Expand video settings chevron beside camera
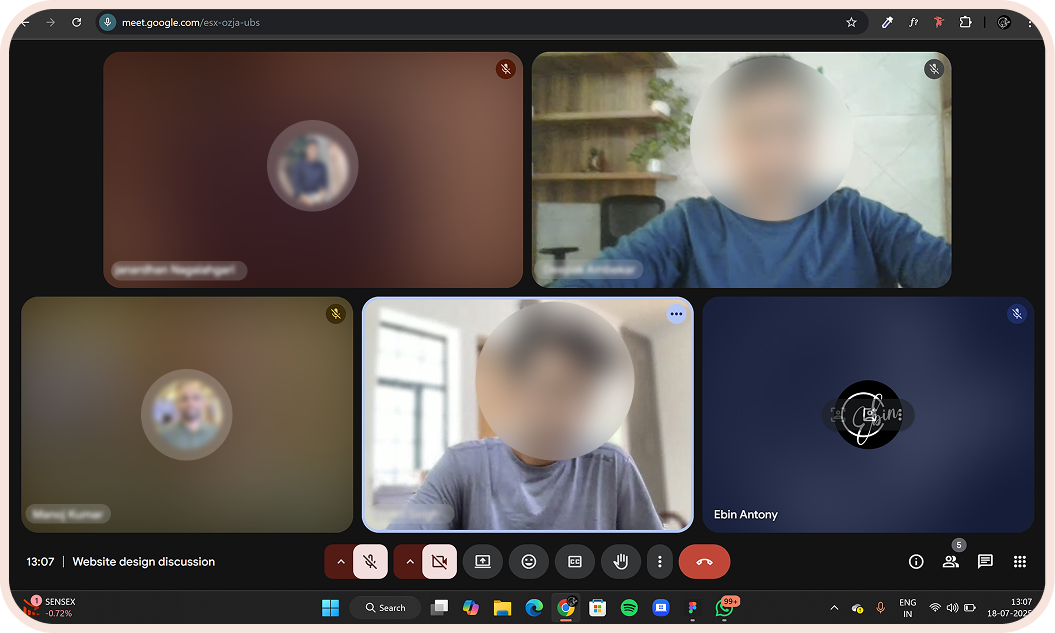 [409, 562]
